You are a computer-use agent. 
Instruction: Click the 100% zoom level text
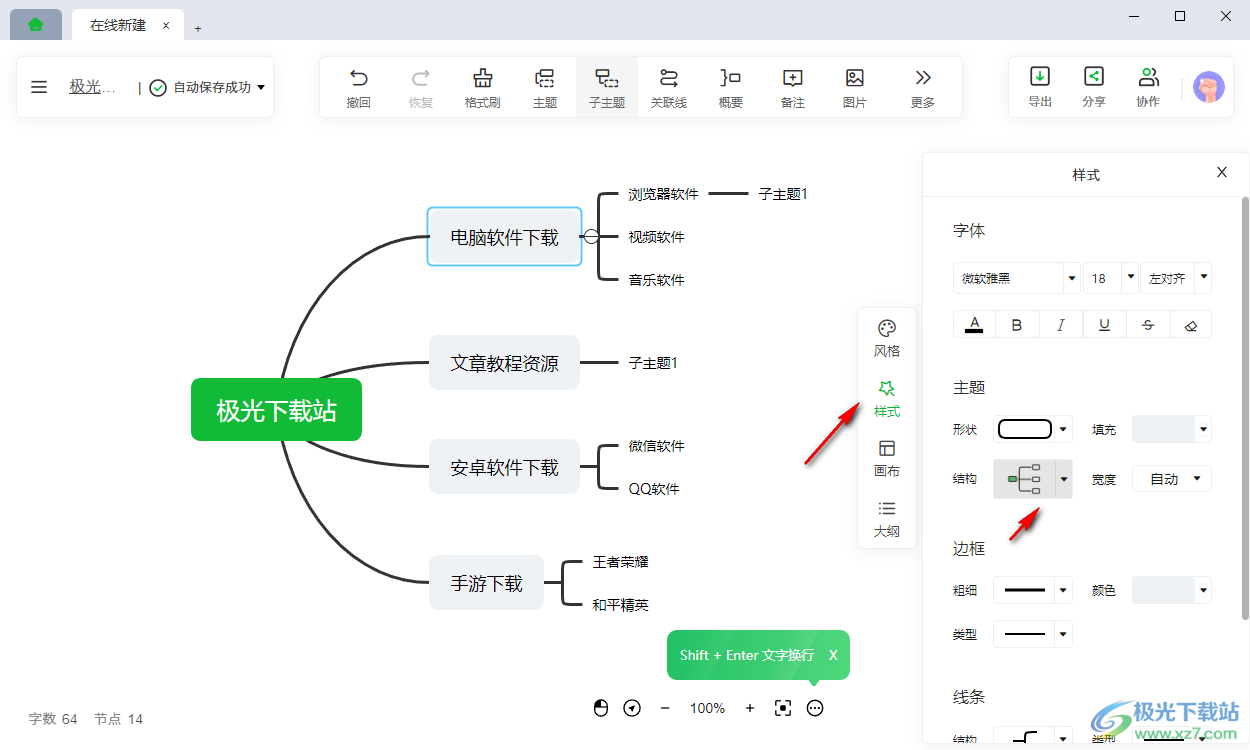coord(707,708)
